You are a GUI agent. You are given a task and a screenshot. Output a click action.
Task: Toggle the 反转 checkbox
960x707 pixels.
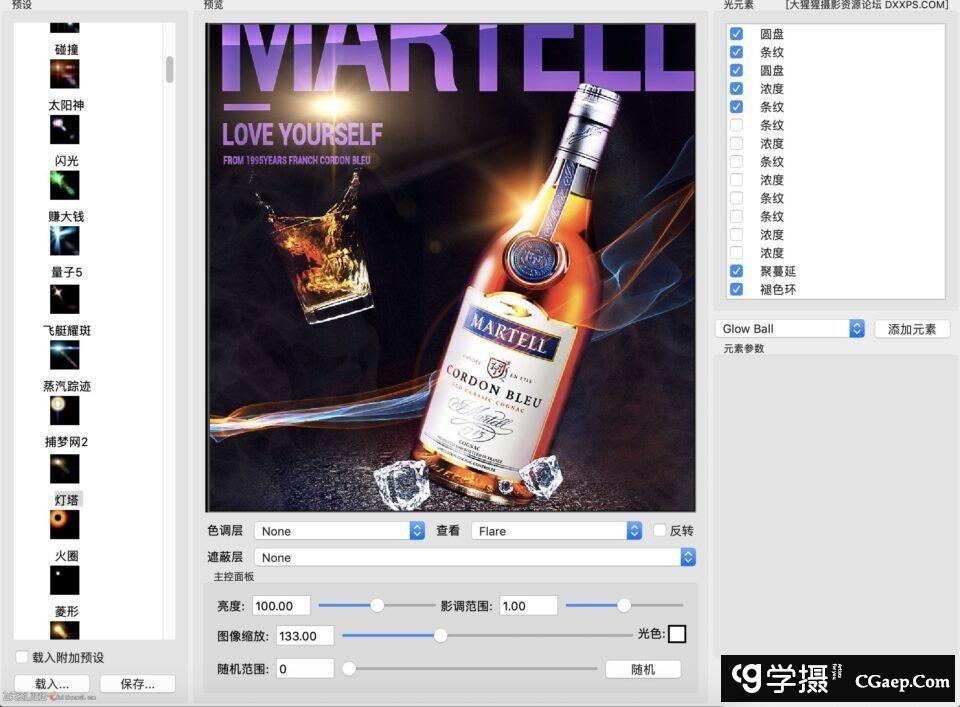click(x=660, y=531)
